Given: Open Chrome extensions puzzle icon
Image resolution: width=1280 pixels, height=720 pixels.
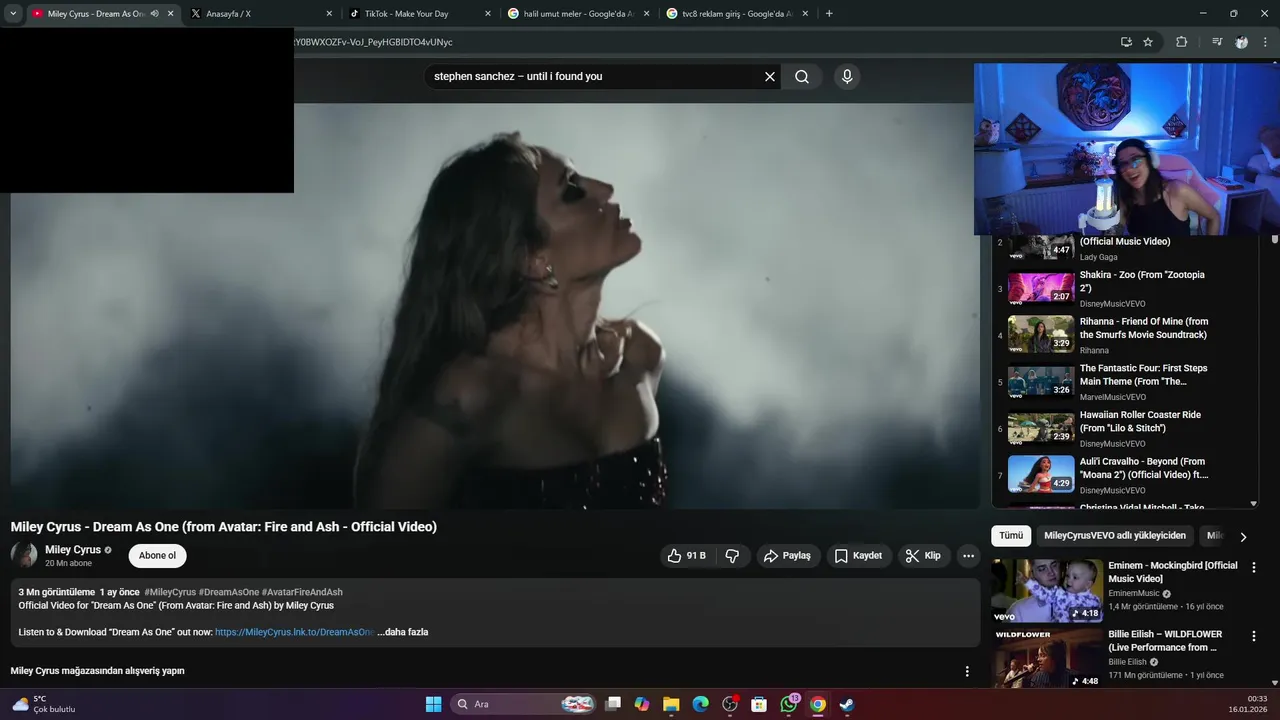Looking at the screenshot, I should tap(1181, 42).
